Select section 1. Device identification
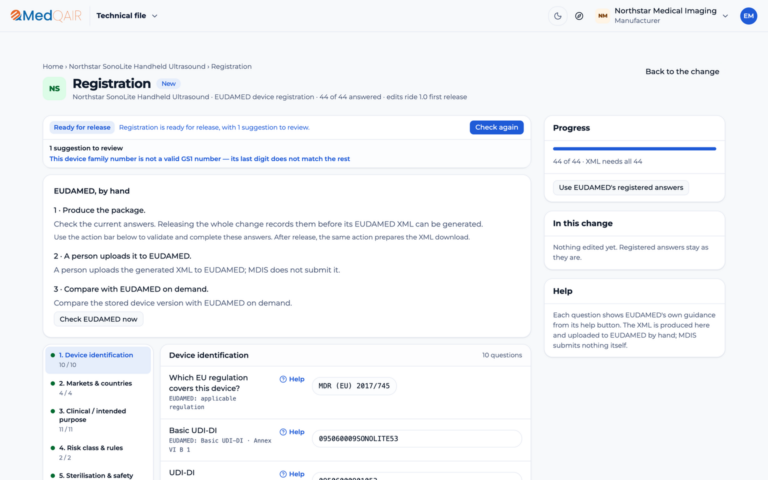The width and height of the screenshot is (768, 480). [x=98, y=360]
